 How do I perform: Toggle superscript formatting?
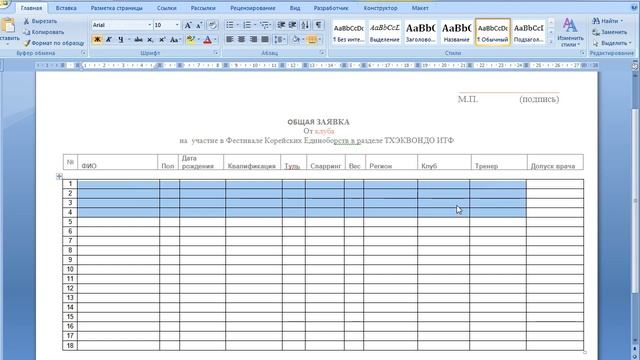tap(162, 40)
